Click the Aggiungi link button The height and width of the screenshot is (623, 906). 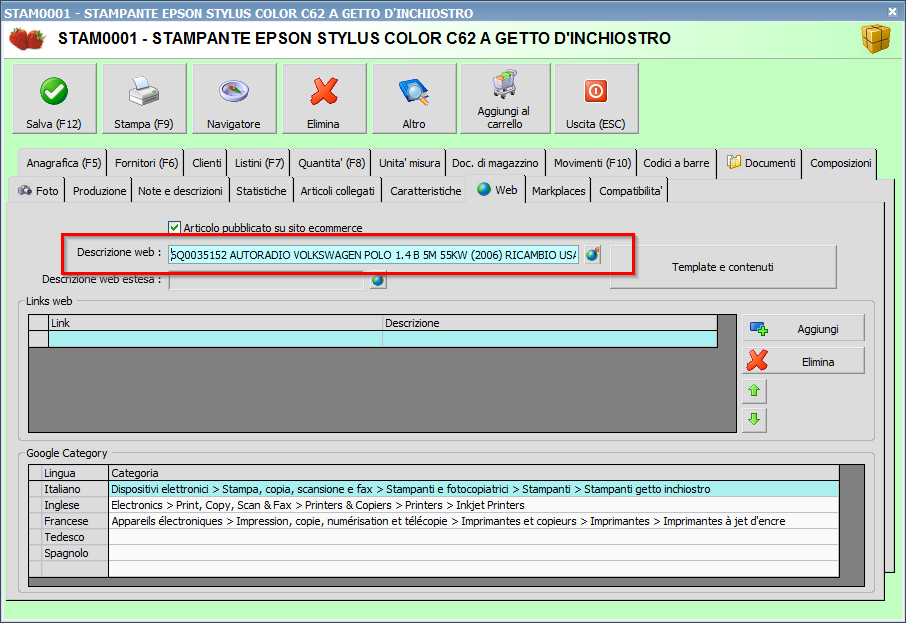coord(804,329)
